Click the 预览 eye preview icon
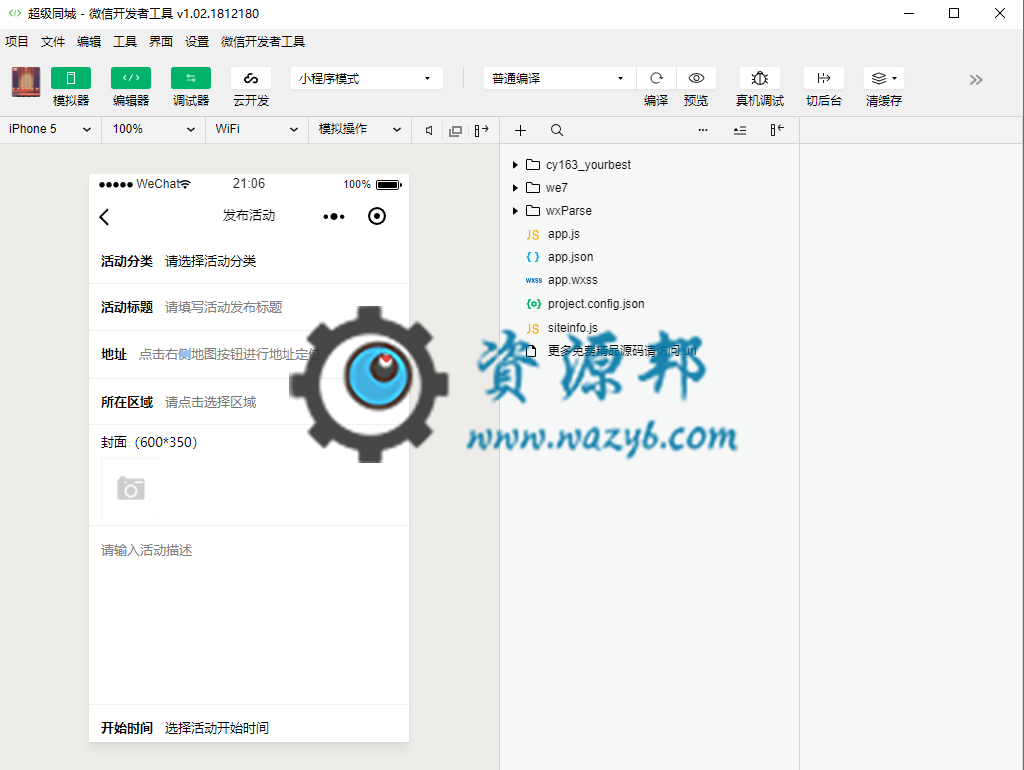 click(696, 78)
